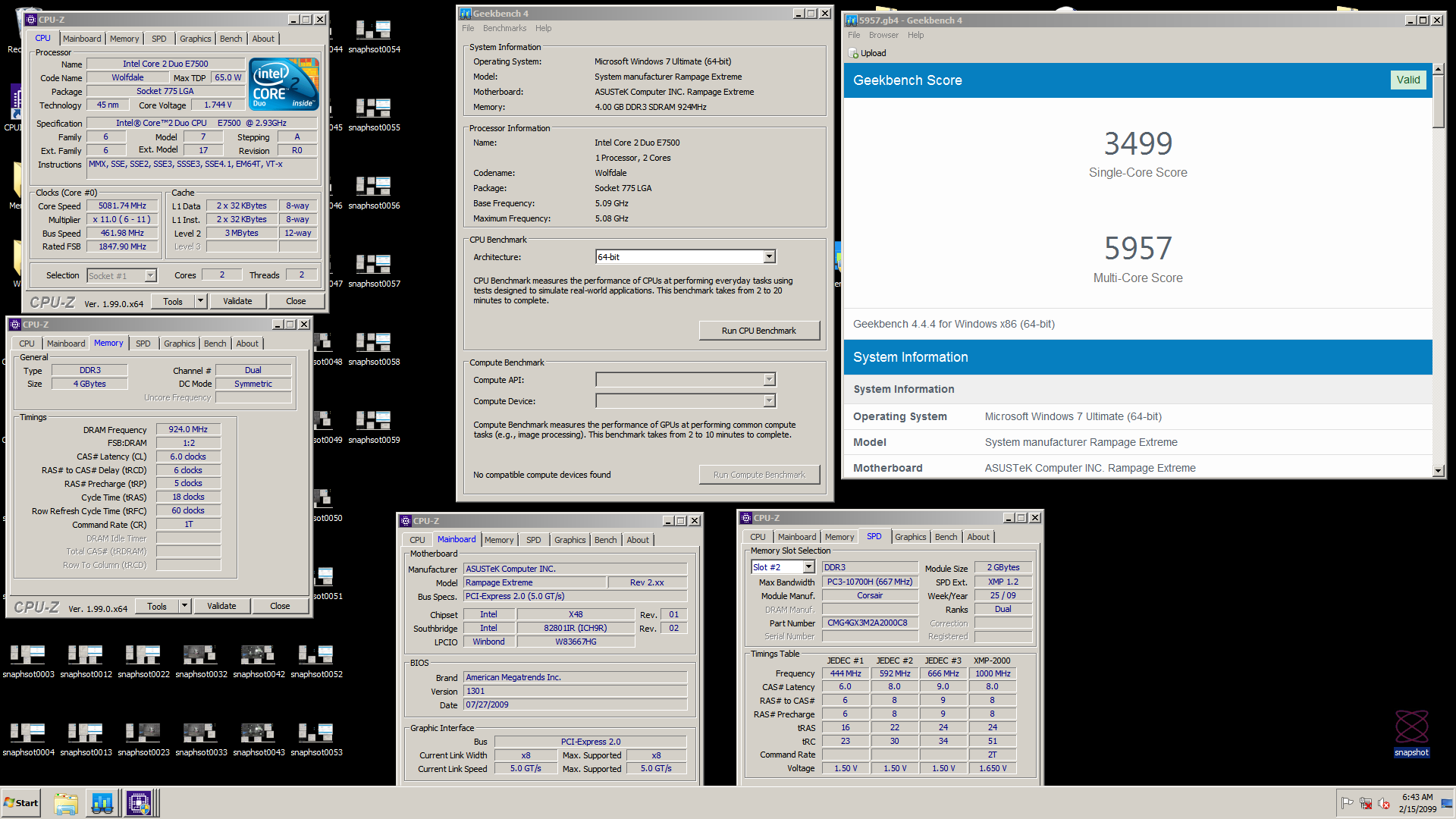Switch to Mainboard tab in top CPU-Z window
Image resolution: width=1456 pixels, height=819 pixels.
[82, 39]
